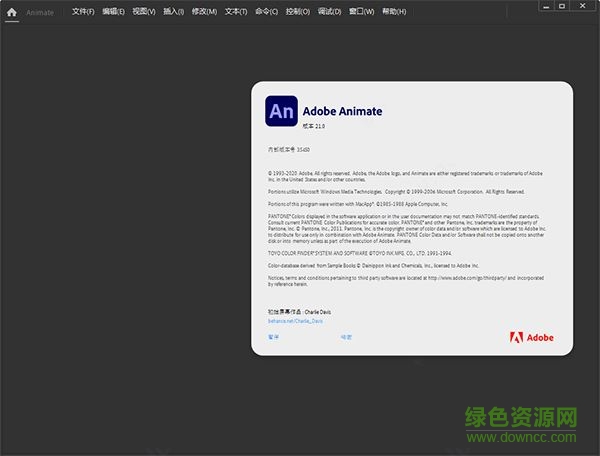
Task: Open the 编辑(E) menu
Action: (113, 12)
